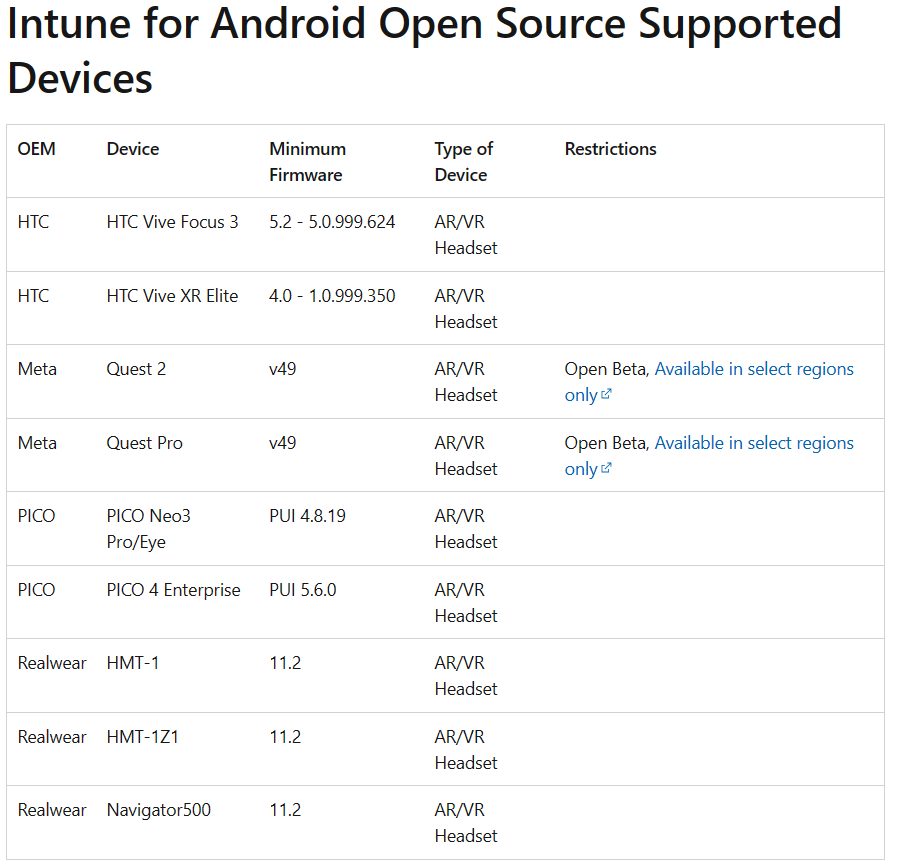Click 'AR/VR Headset' in the Navigator500 row
Screen dimensions: 900x867
point(465,823)
